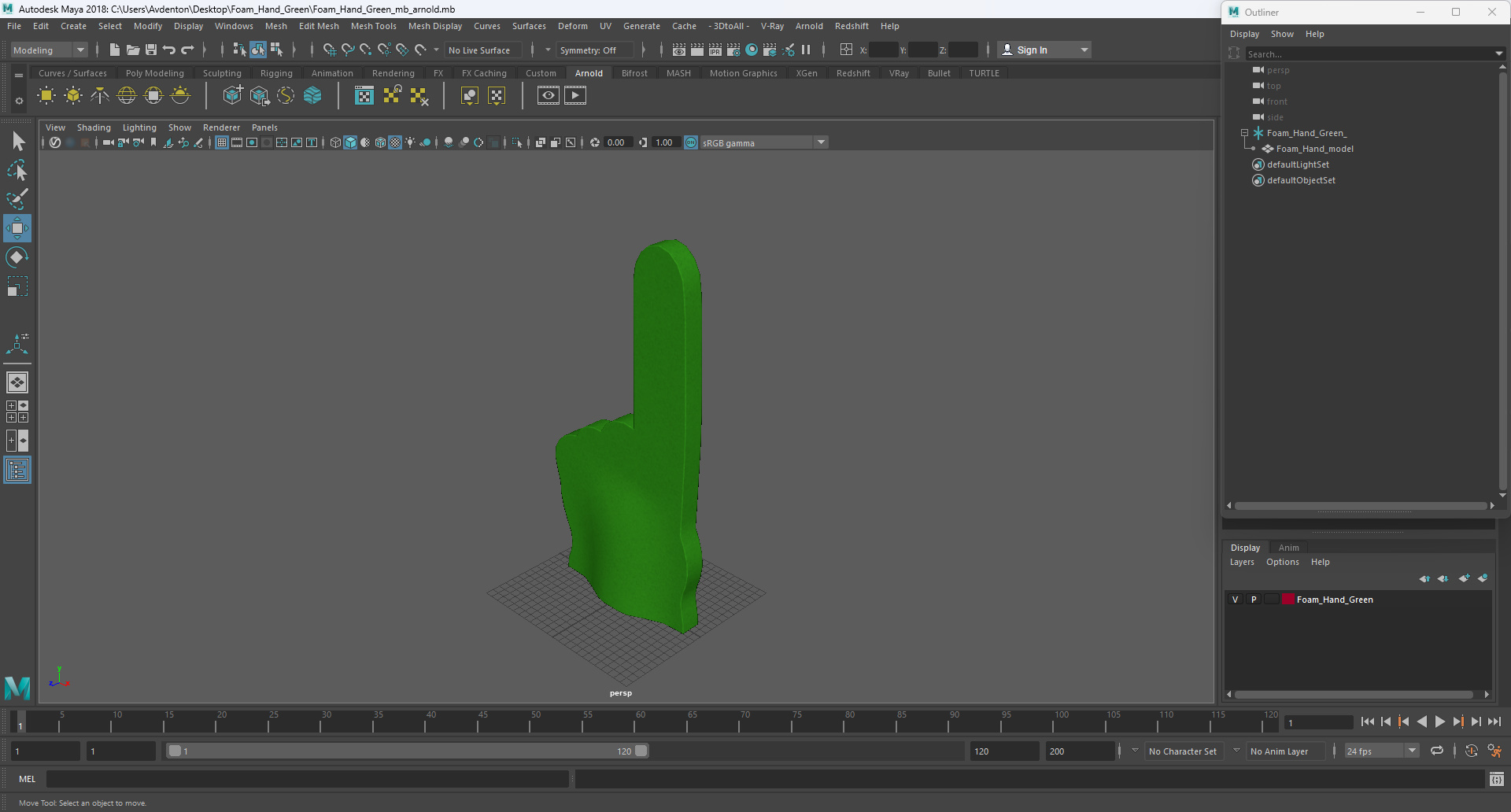Create an Arnold Photometric Light icon
This screenshot has width=1511, height=812.
(x=100, y=96)
